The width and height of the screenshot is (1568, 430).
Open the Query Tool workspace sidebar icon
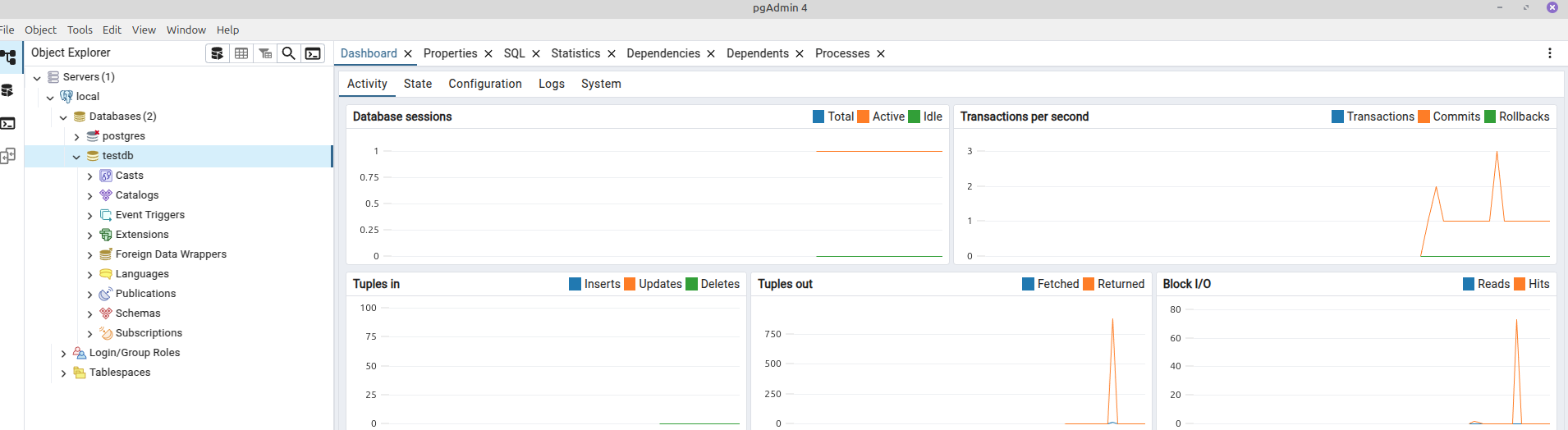7,90
